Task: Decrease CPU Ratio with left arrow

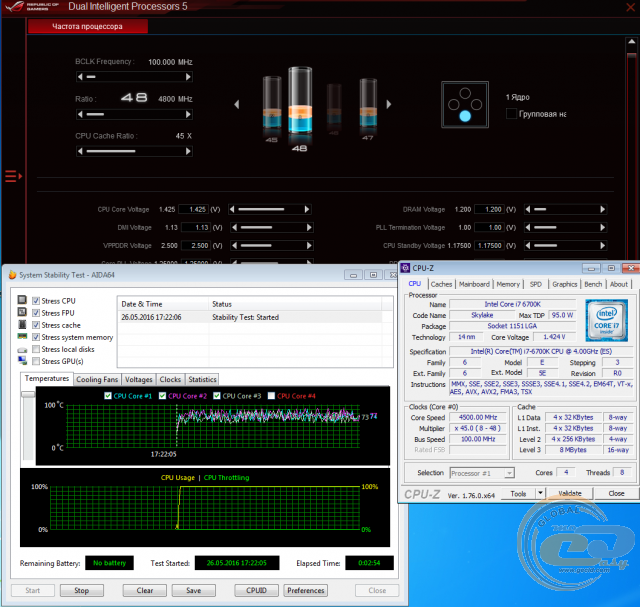Action: pos(80,114)
